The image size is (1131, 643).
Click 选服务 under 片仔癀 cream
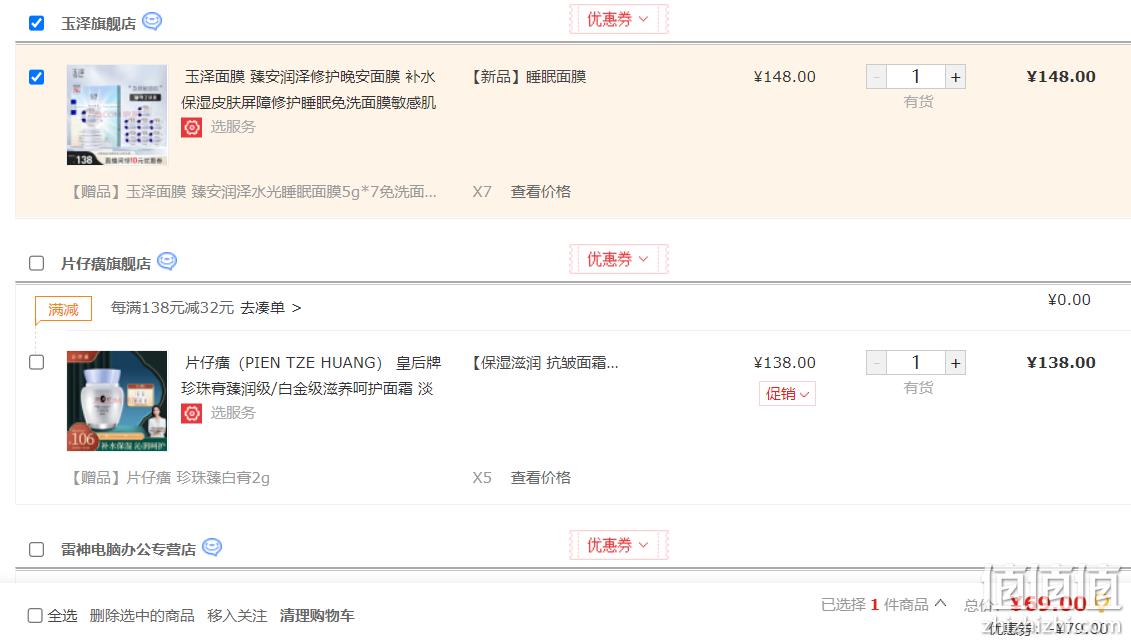click(x=233, y=413)
